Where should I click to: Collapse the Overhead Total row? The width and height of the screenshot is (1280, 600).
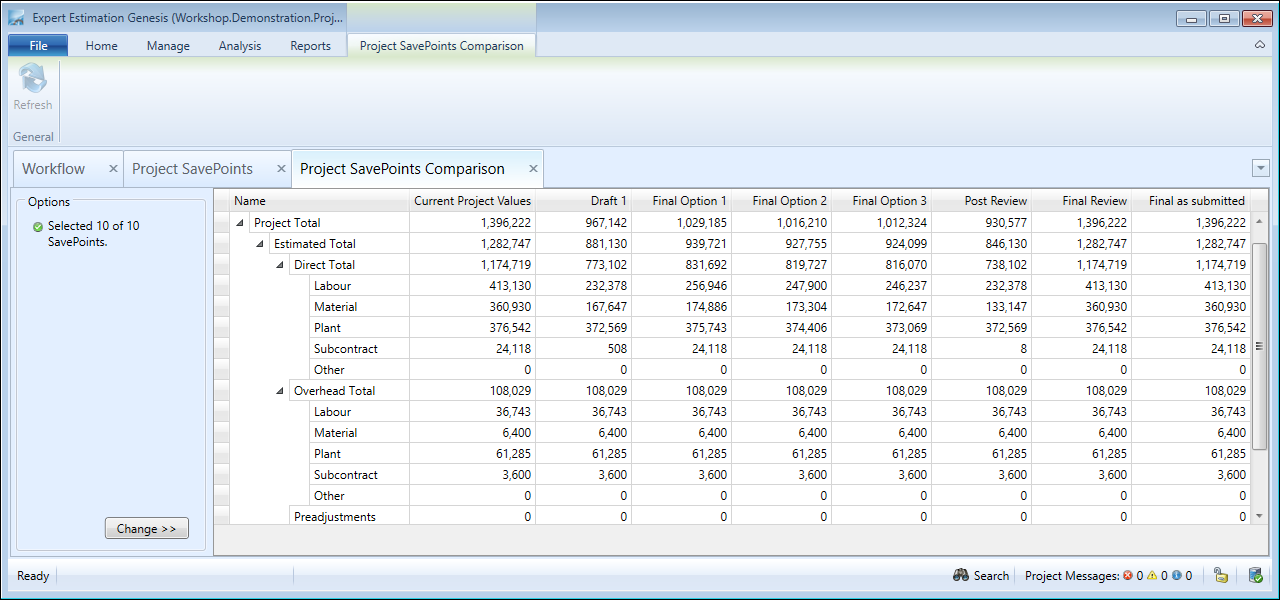click(280, 391)
